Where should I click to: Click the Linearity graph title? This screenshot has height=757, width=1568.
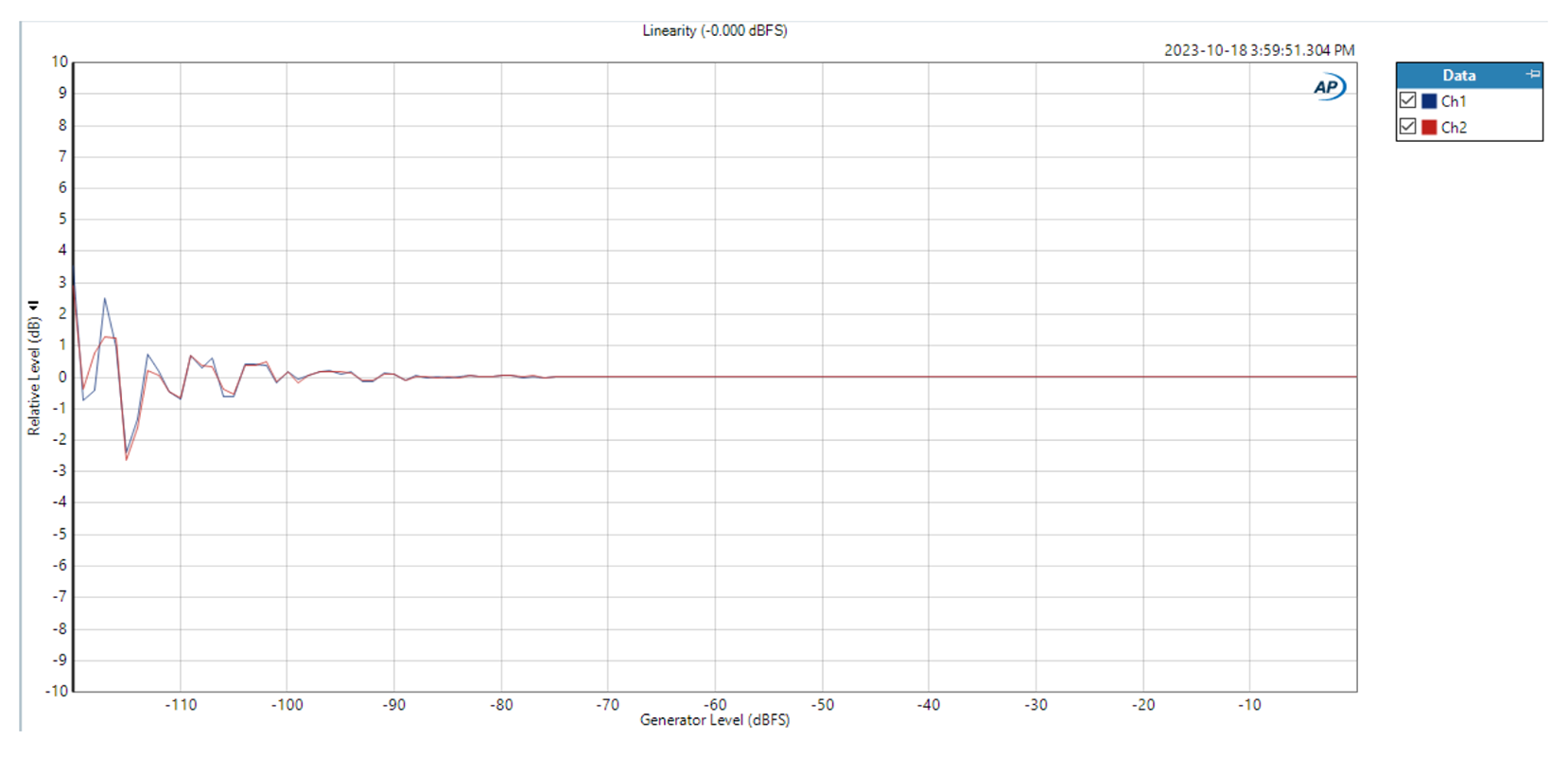[714, 30]
